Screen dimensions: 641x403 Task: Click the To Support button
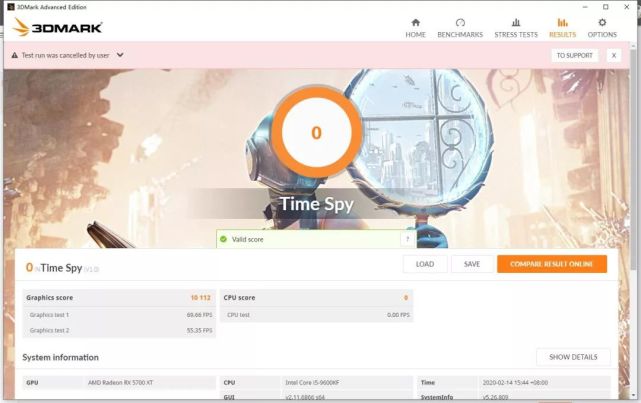[x=574, y=55]
